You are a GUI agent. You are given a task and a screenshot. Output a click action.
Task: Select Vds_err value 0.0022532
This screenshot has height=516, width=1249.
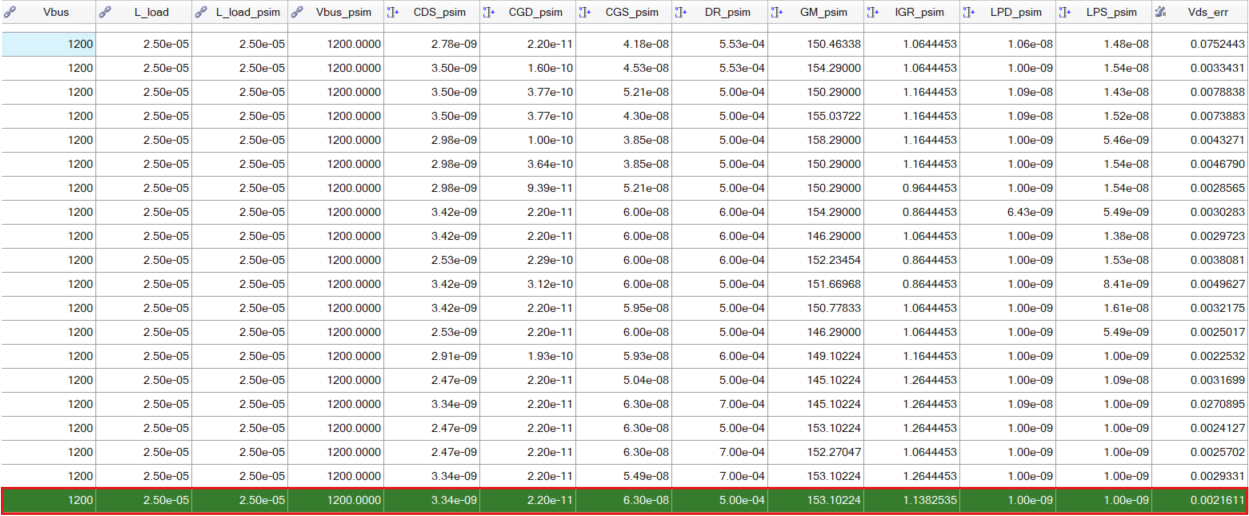click(1217, 356)
